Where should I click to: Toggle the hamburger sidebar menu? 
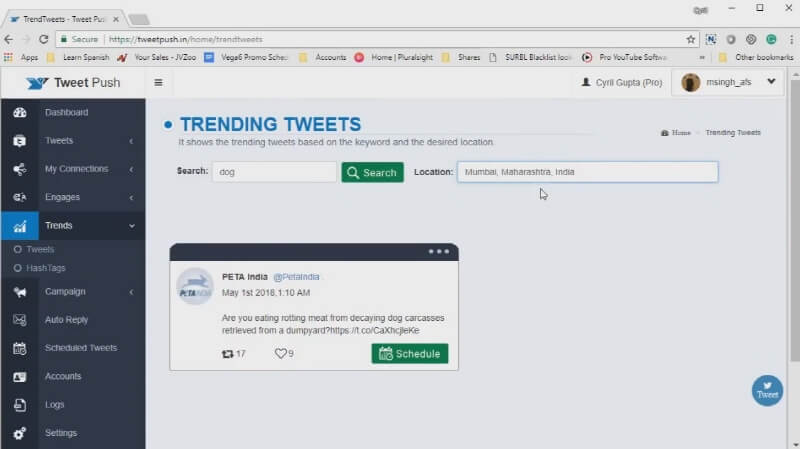(158, 83)
